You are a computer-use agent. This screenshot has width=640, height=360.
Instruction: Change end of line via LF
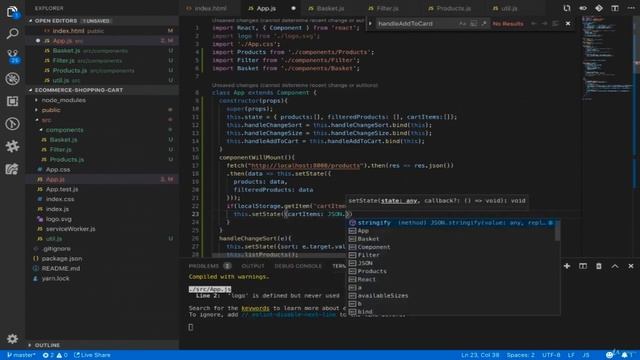pos(571,355)
